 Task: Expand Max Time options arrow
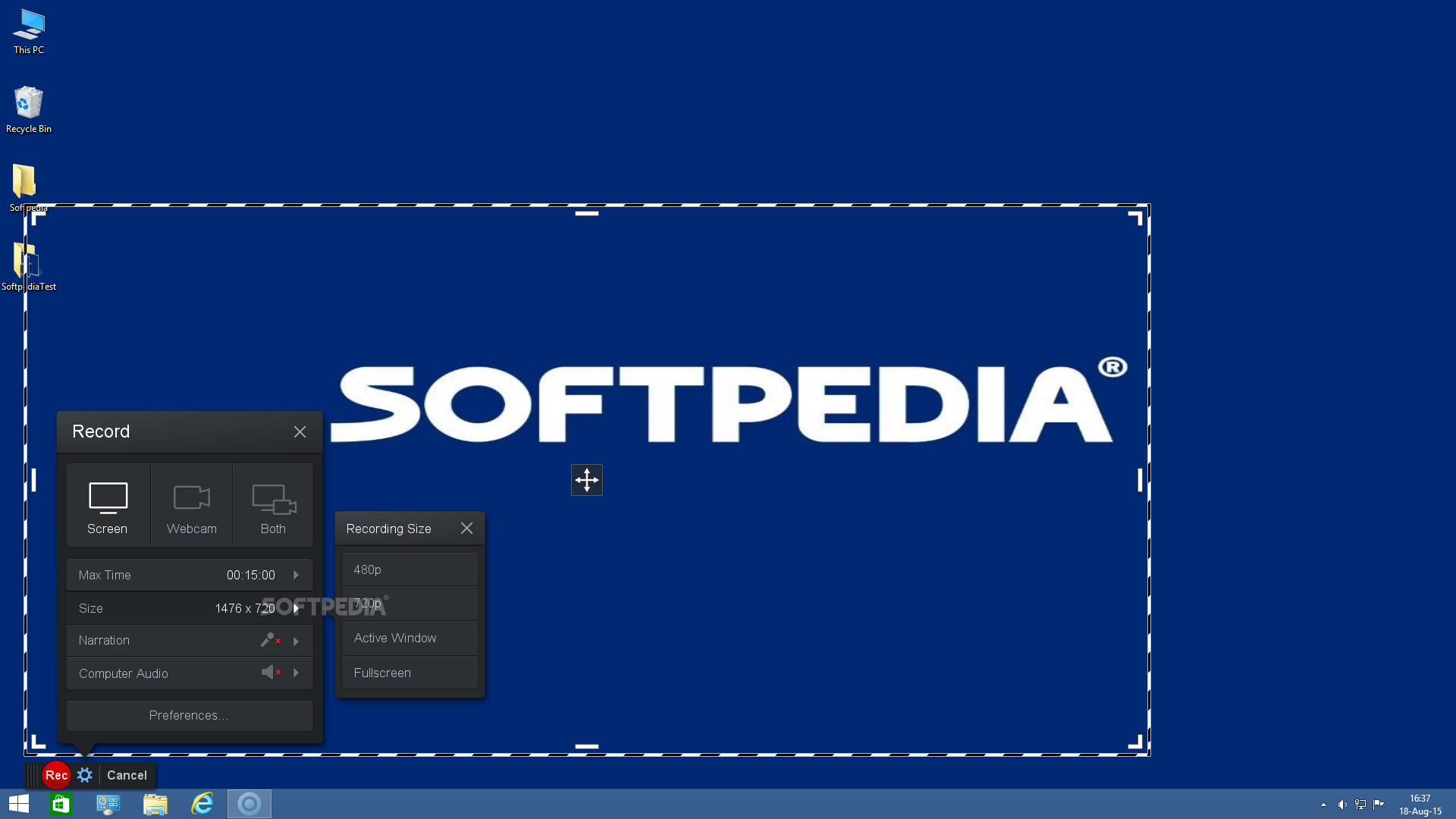pos(297,576)
